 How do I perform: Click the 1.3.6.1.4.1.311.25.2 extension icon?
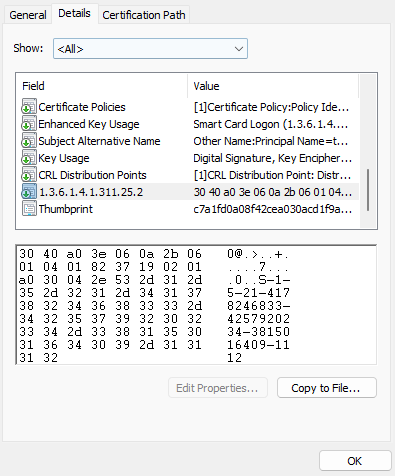pos(29,192)
